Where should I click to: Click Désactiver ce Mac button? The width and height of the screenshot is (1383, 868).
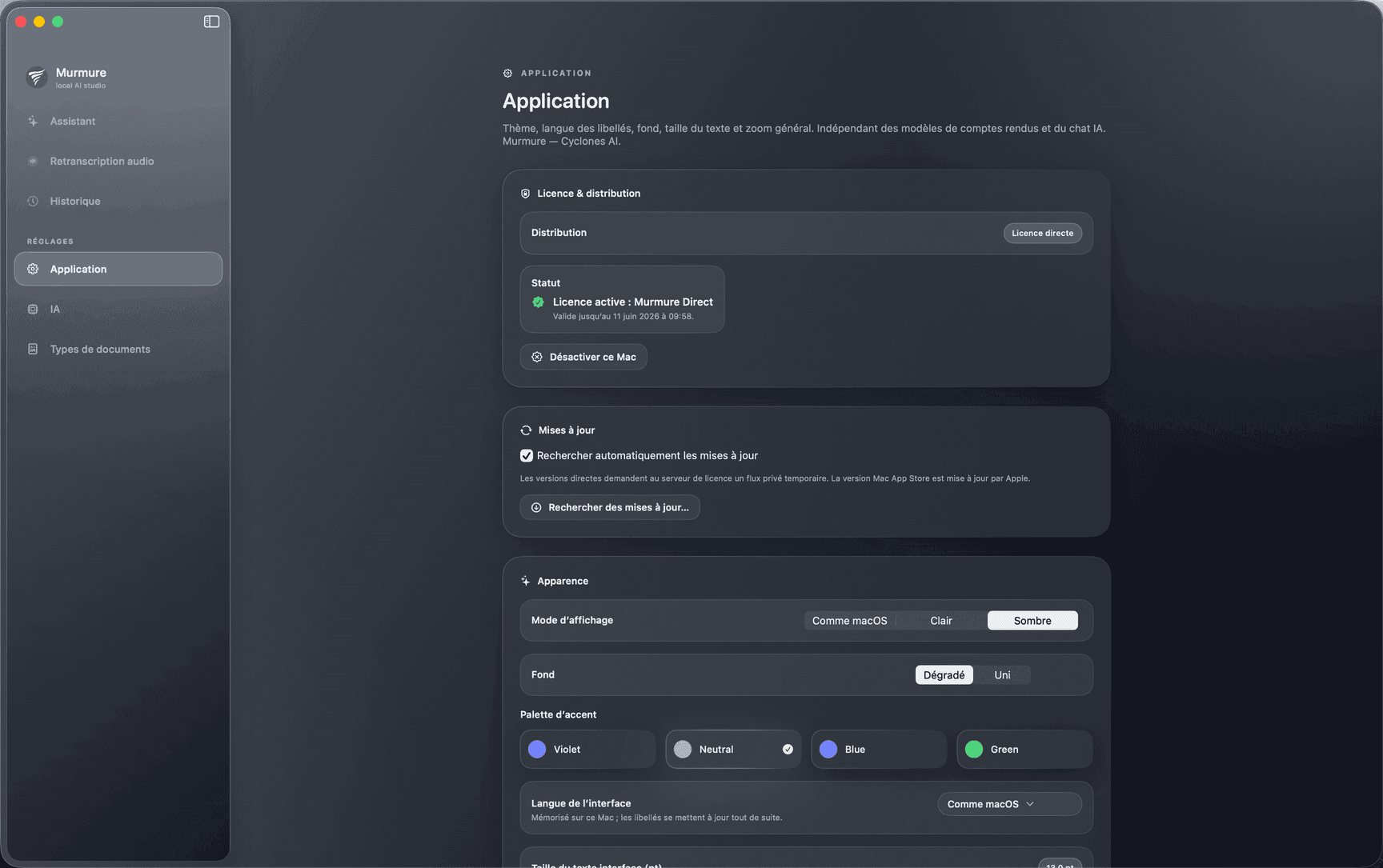583,358
